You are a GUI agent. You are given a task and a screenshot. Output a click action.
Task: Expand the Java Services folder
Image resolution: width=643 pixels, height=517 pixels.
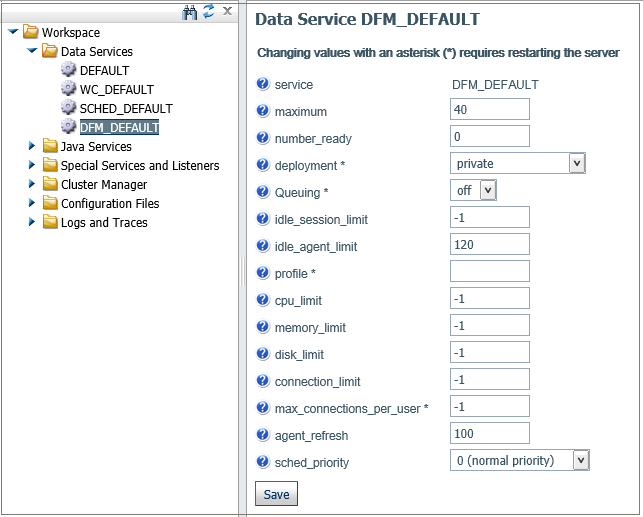coord(32,146)
